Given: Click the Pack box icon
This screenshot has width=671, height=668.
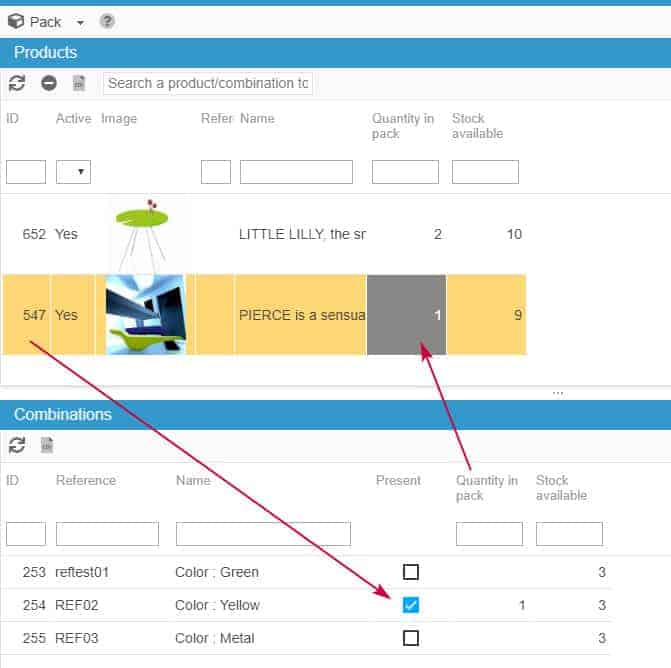Looking at the screenshot, I should point(16,21).
